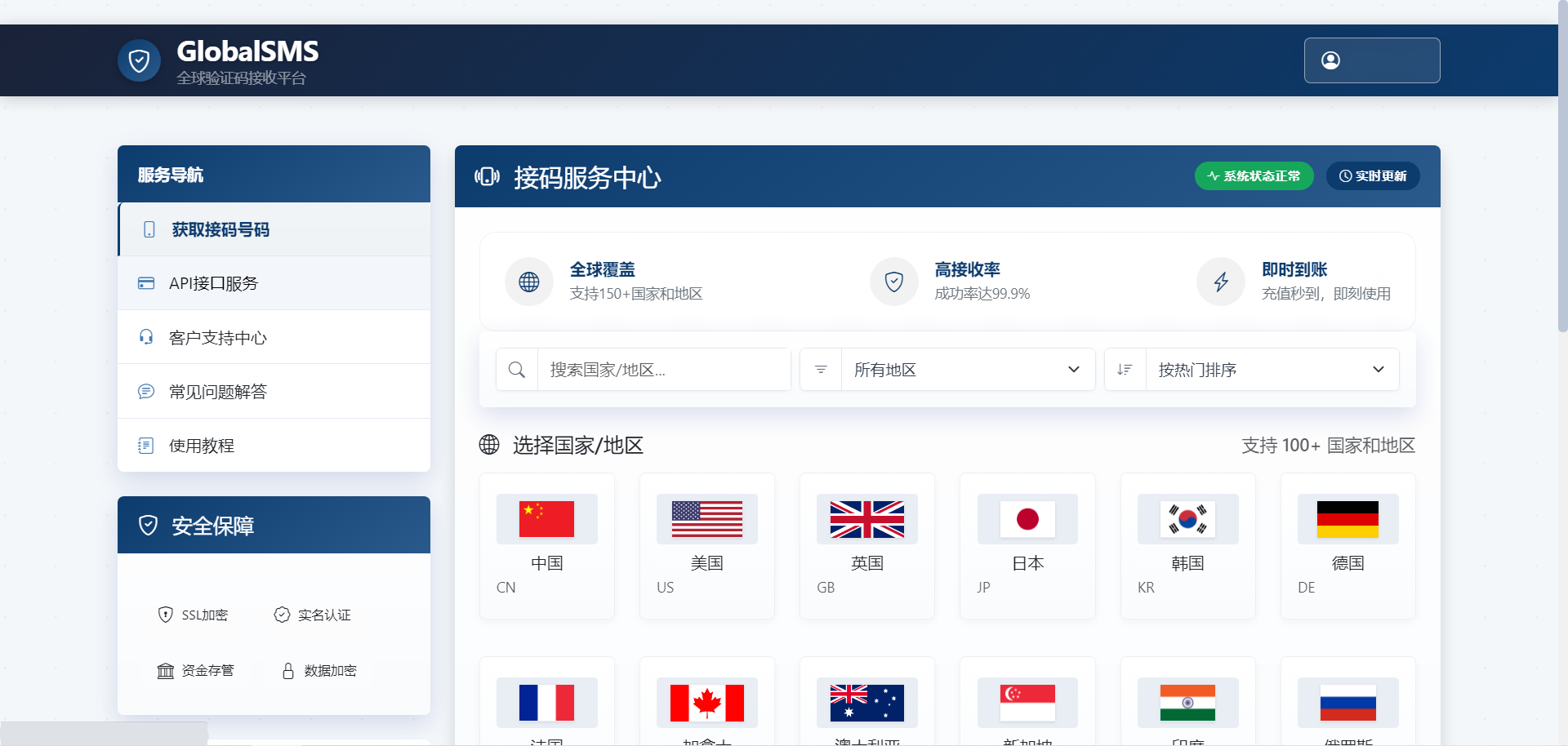Toggle the 数据加密 option
Image resolution: width=1568 pixels, height=746 pixels.
[318, 670]
